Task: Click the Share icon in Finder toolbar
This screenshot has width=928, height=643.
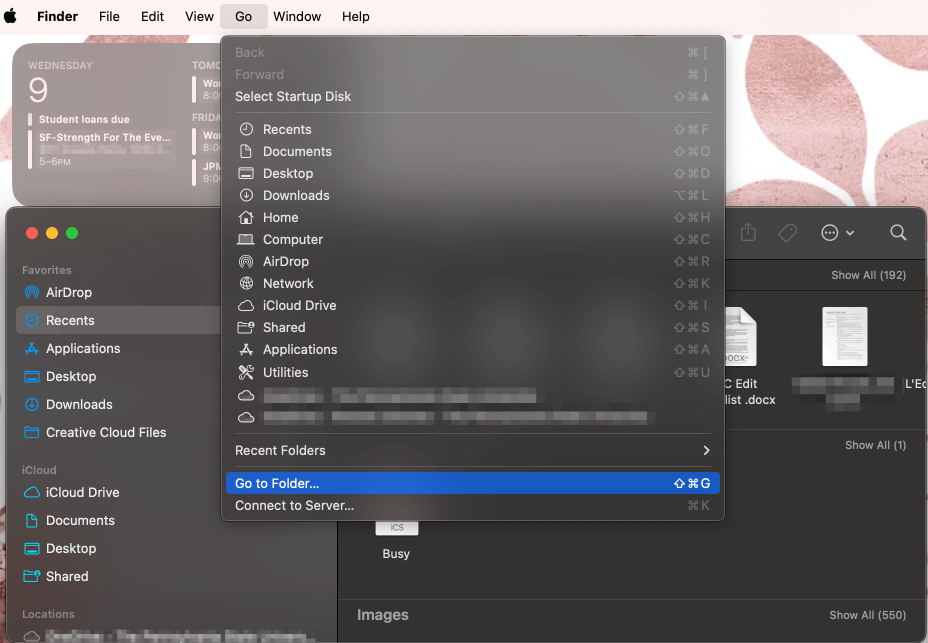Action: [748, 233]
